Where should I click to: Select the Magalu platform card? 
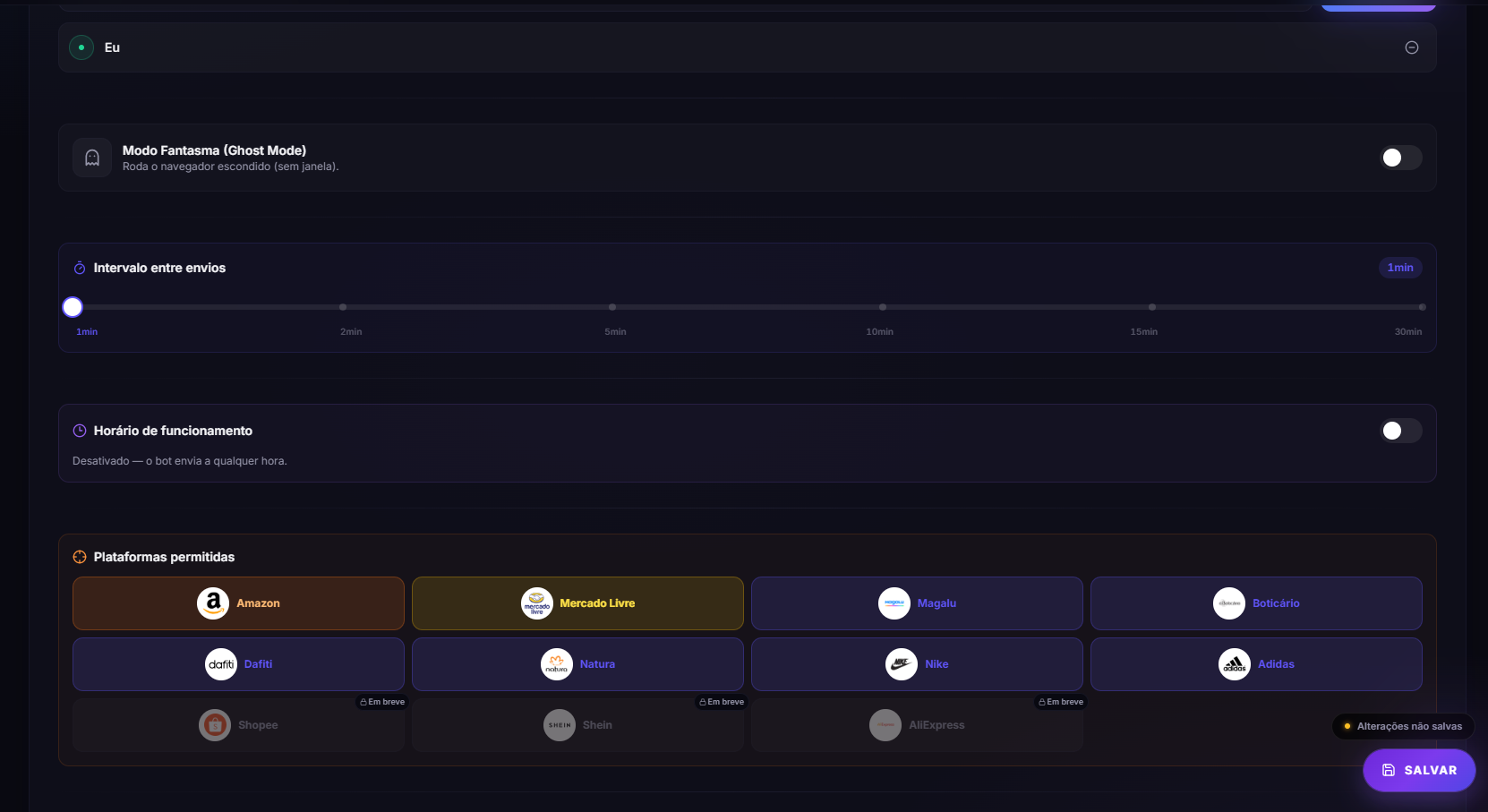point(917,603)
